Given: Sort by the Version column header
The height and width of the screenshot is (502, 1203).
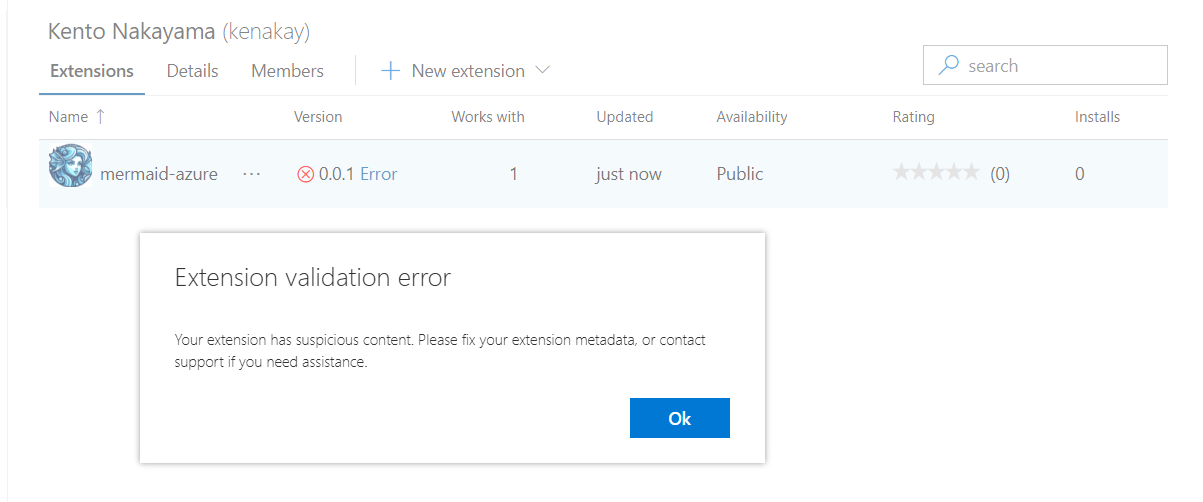Looking at the screenshot, I should click(x=318, y=117).
